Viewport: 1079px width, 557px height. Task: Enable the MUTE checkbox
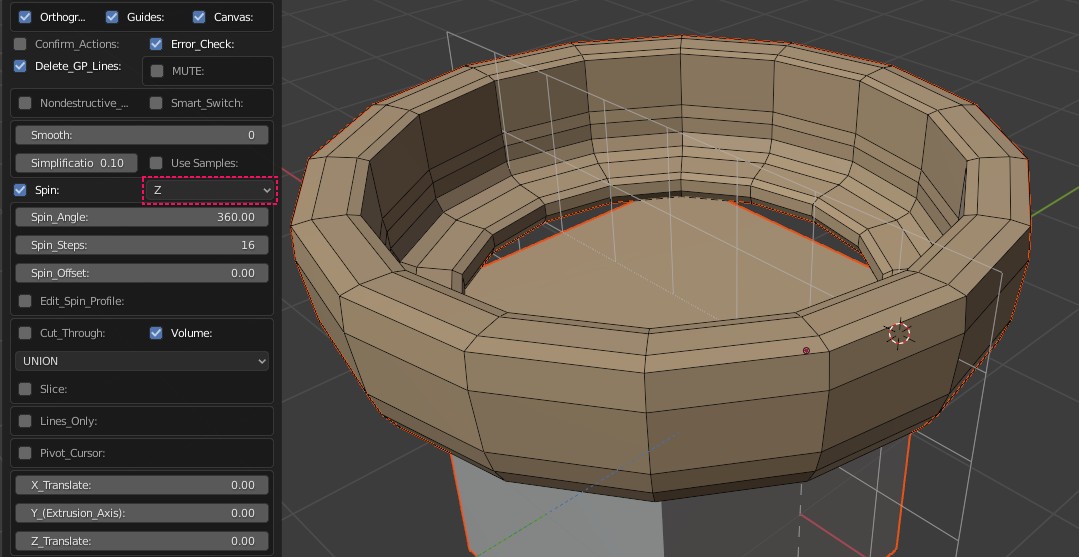157,71
